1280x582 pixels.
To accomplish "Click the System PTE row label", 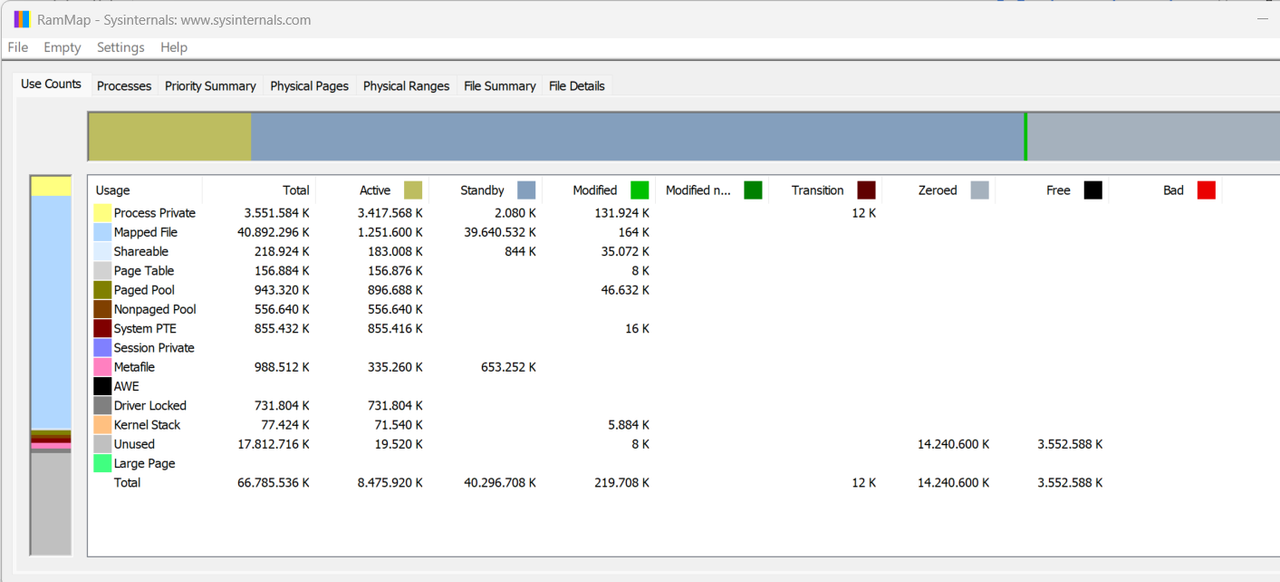I will [x=145, y=329].
